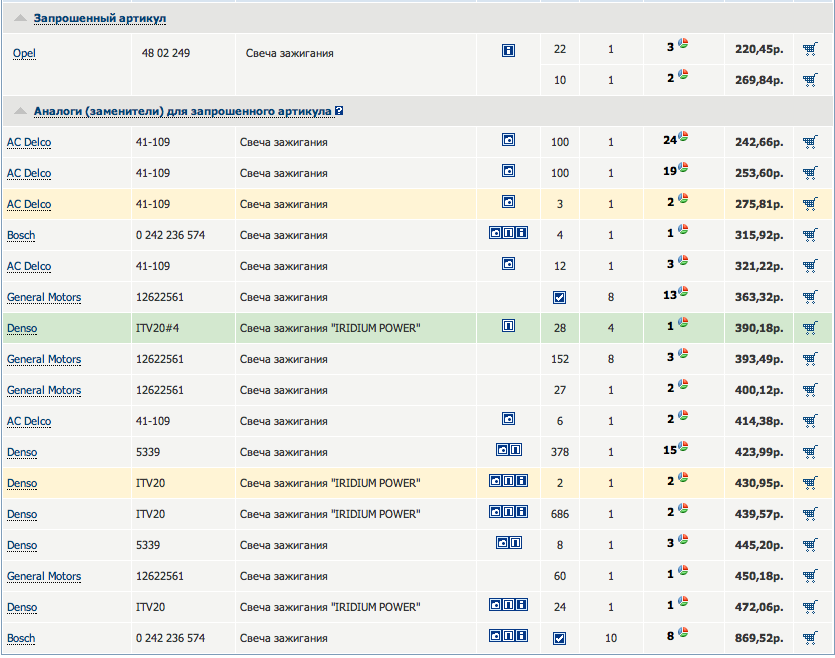Open info icon in Denso ITV20#4 row

click(509, 325)
